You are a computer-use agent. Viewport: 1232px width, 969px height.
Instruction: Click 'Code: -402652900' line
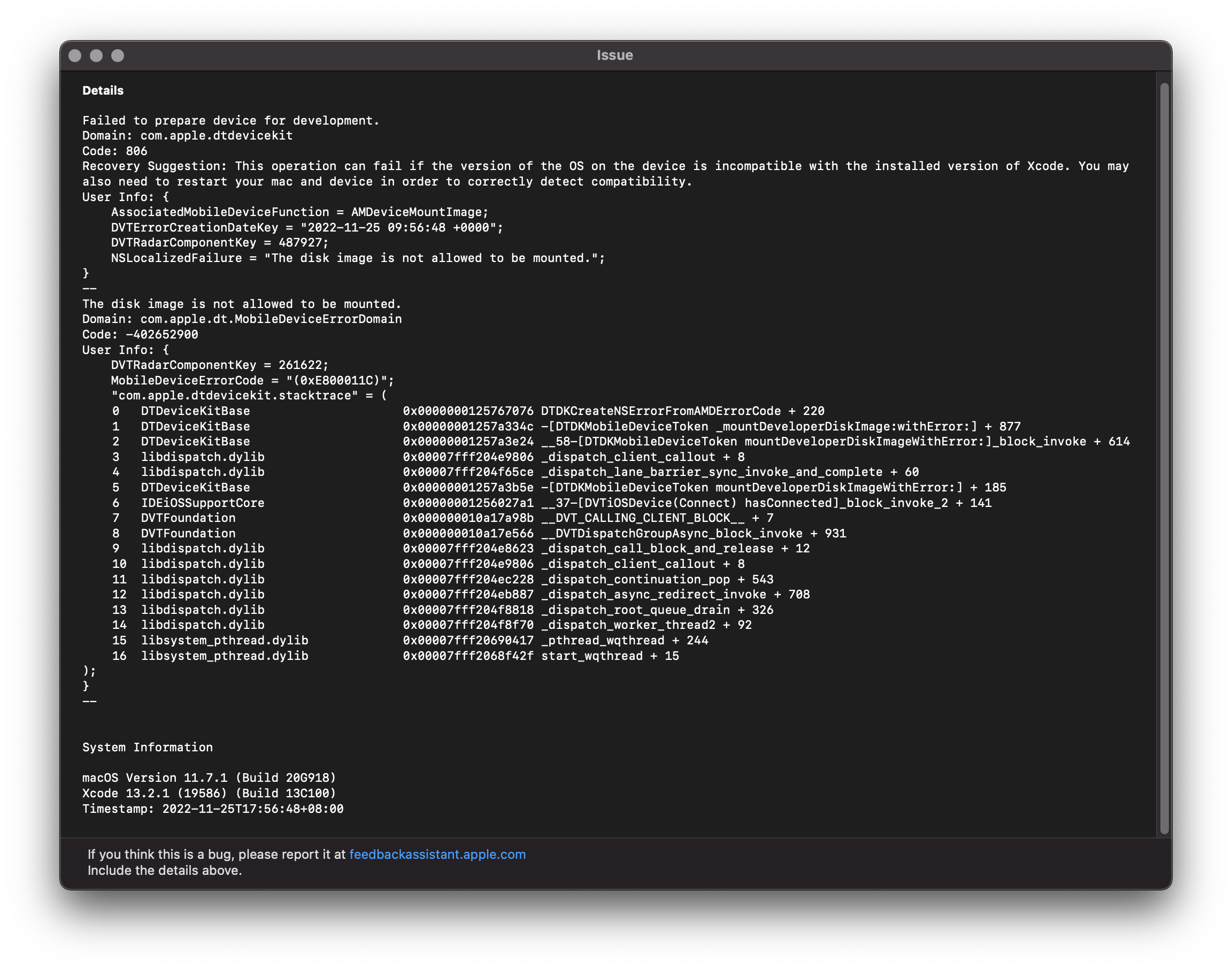pos(140,334)
